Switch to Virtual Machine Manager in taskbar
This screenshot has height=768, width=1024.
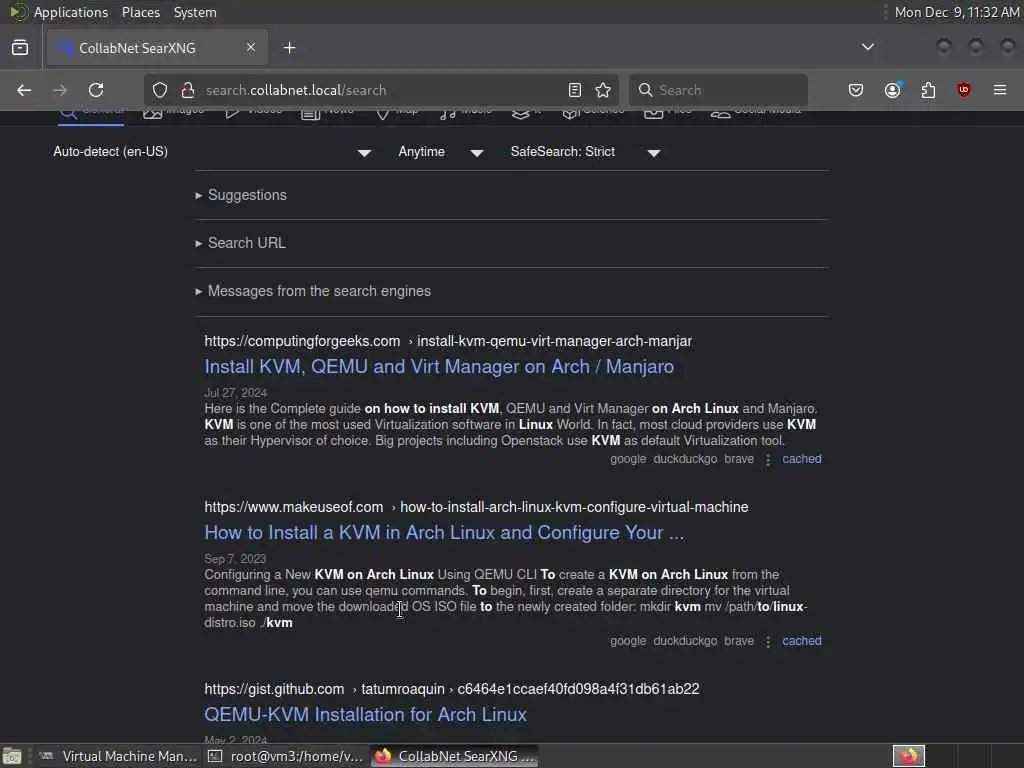[118, 756]
